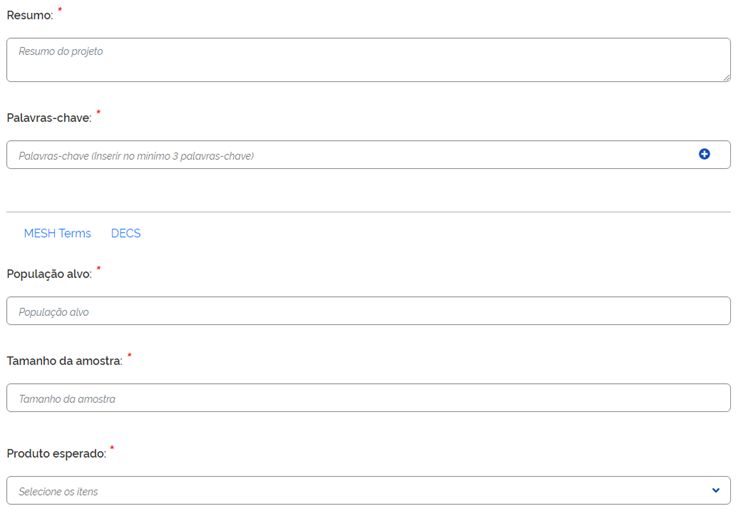The width and height of the screenshot is (748, 524).
Task: Open the MESH Terms link
Action: [57, 233]
